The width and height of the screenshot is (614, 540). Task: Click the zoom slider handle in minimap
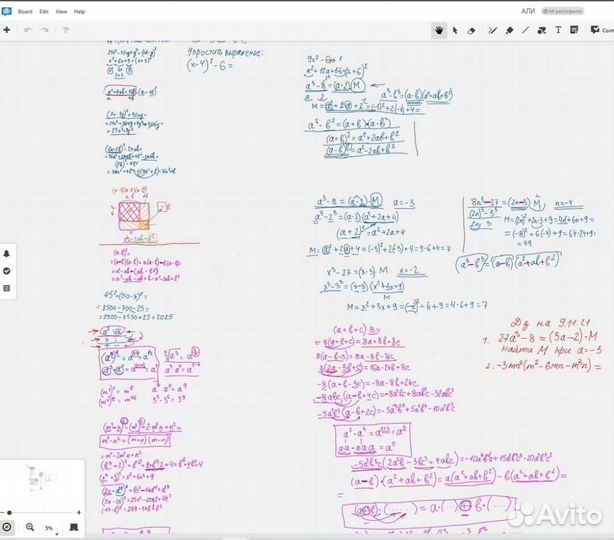pyautogui.click(x=9, y=512)
